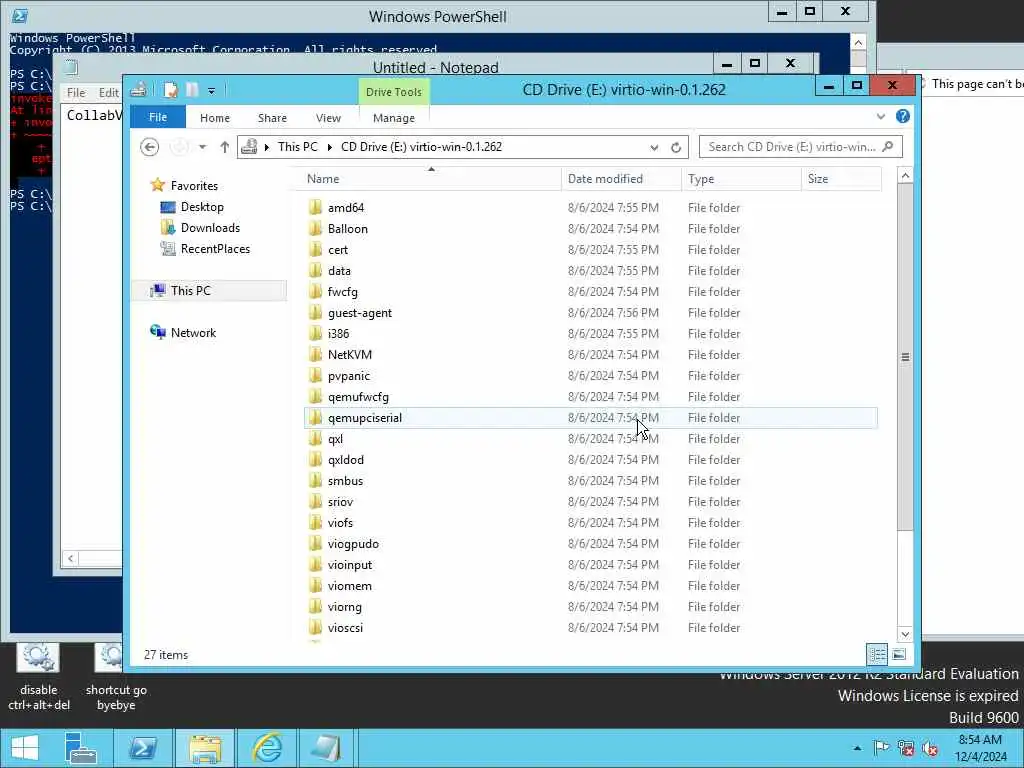This screenshot has height=768, width=1024.
Task: Click the Windows Start button
Action: click(25, 748)
